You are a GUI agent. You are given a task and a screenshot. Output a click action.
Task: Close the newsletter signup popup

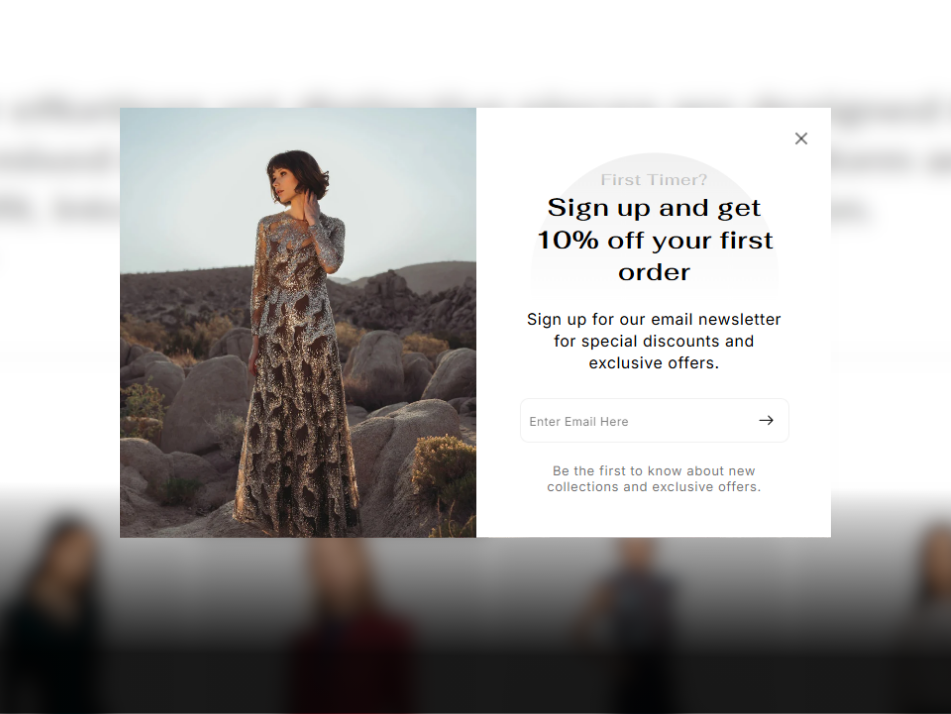801,139
